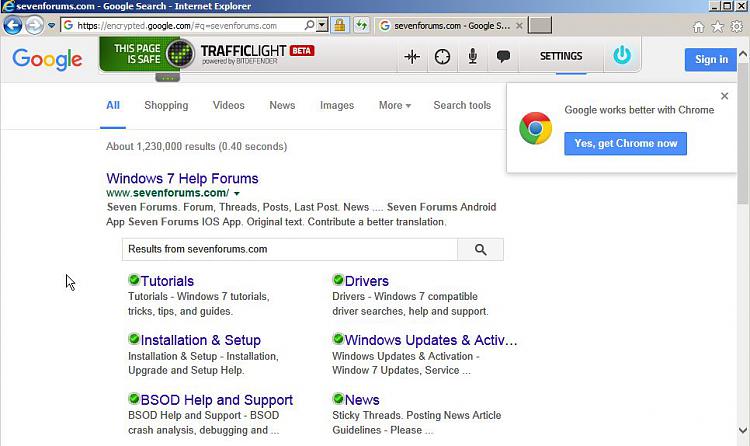The width and height of the screenshot is (750, 446).
Task: Click 'Results from sevenforums.com' search box
Action: click(289, 249)
